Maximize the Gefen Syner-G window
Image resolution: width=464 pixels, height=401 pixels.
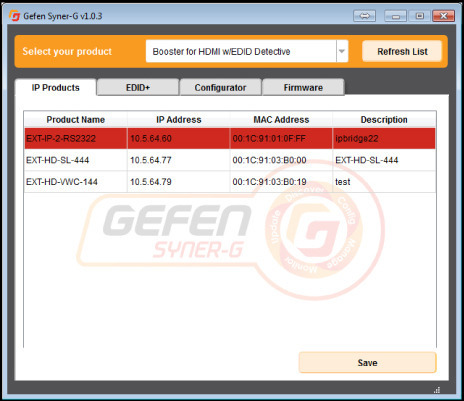tap(419, 16)
